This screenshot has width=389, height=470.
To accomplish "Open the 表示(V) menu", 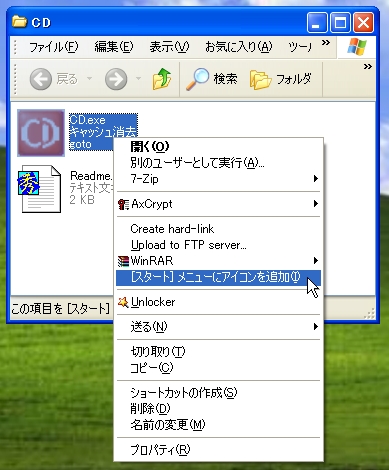I will pyautogui.click(x=169, y=47).
